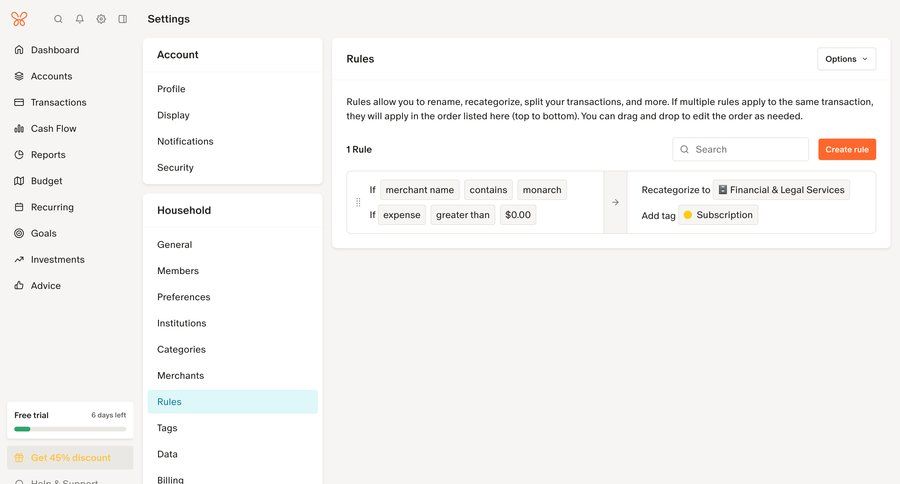This screenshot has width=900, height=484.
Task: Click the settings gear icon
Action: tap(101, 19)
